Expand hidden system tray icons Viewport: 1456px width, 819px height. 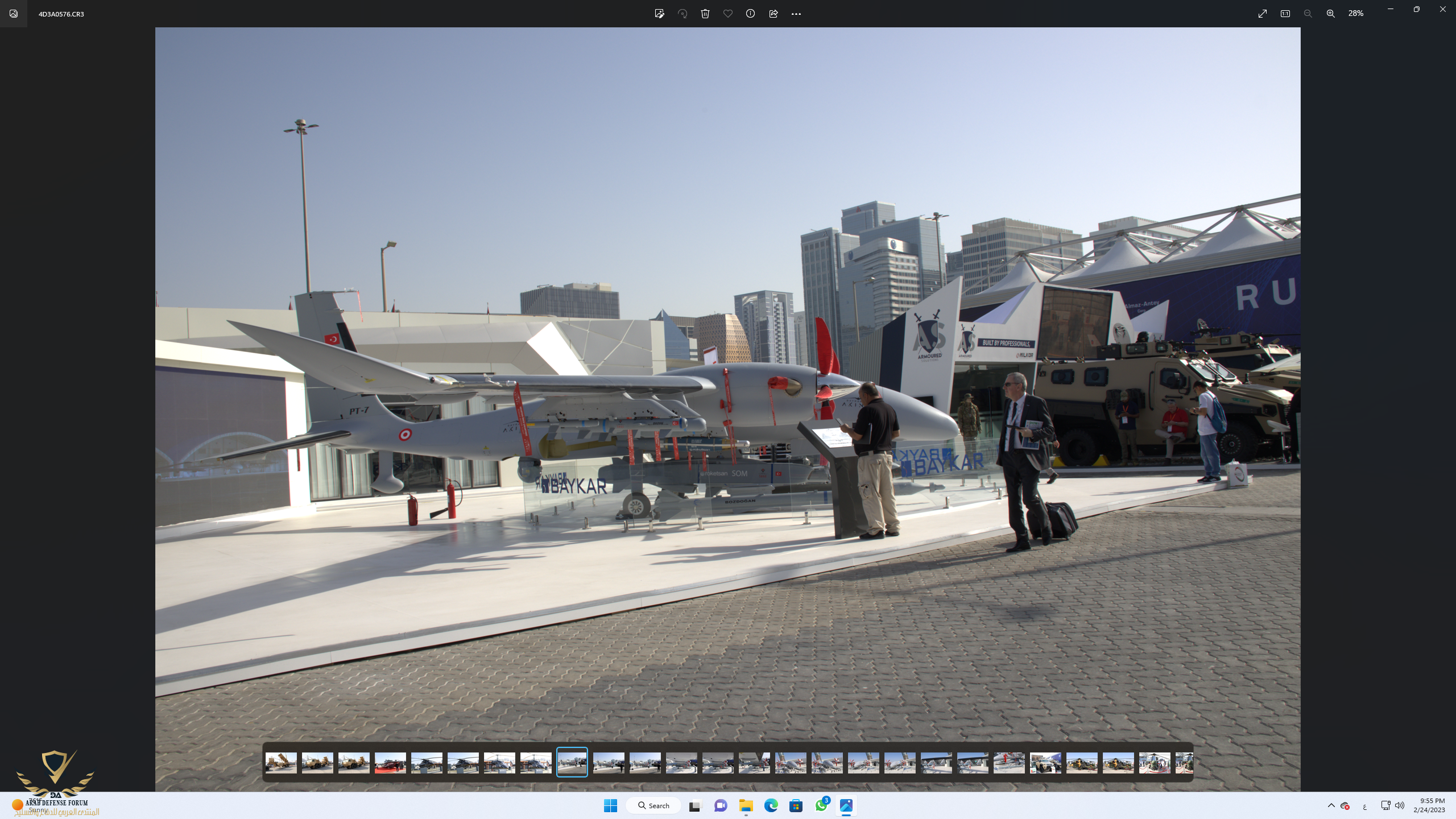pyautogui.click(x=1331, y=805)
